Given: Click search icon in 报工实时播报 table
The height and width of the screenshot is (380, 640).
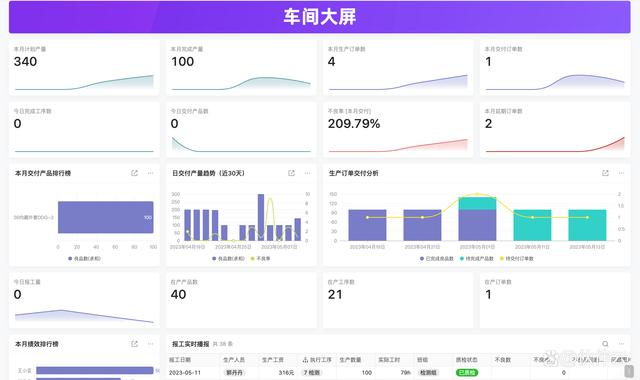Looking at the screenshot, I should 605,344.
